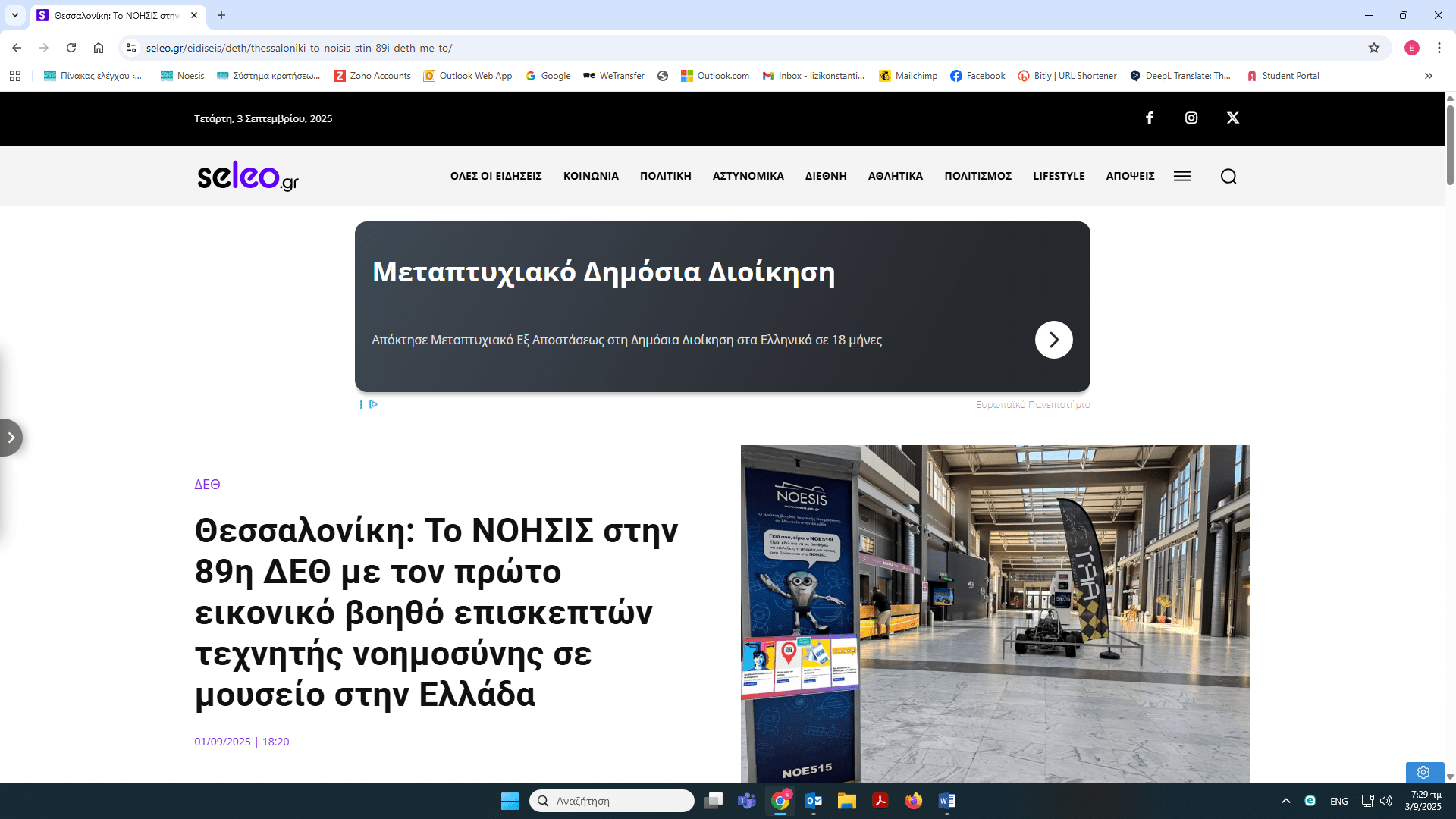
Task: Open blue settings gear widget bottom right
Action: point(1423,772)
